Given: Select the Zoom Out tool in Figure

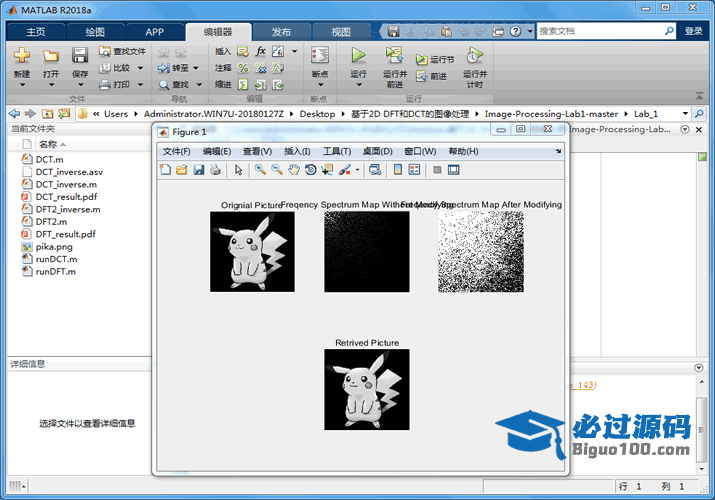Looking at the screenshot, I should (277, 170).
